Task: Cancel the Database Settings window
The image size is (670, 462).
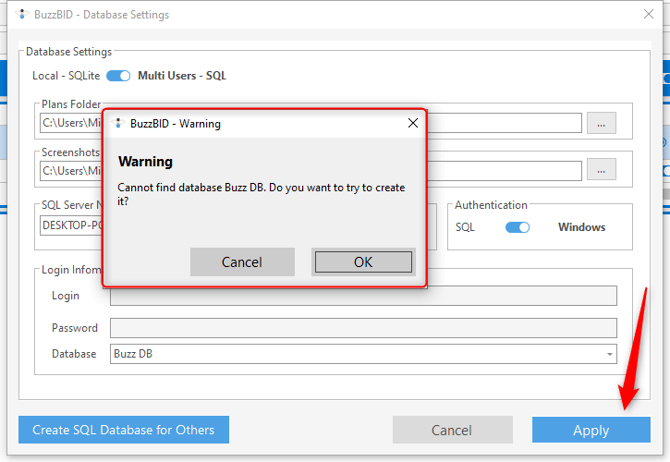Action: [x=452, y=430]
